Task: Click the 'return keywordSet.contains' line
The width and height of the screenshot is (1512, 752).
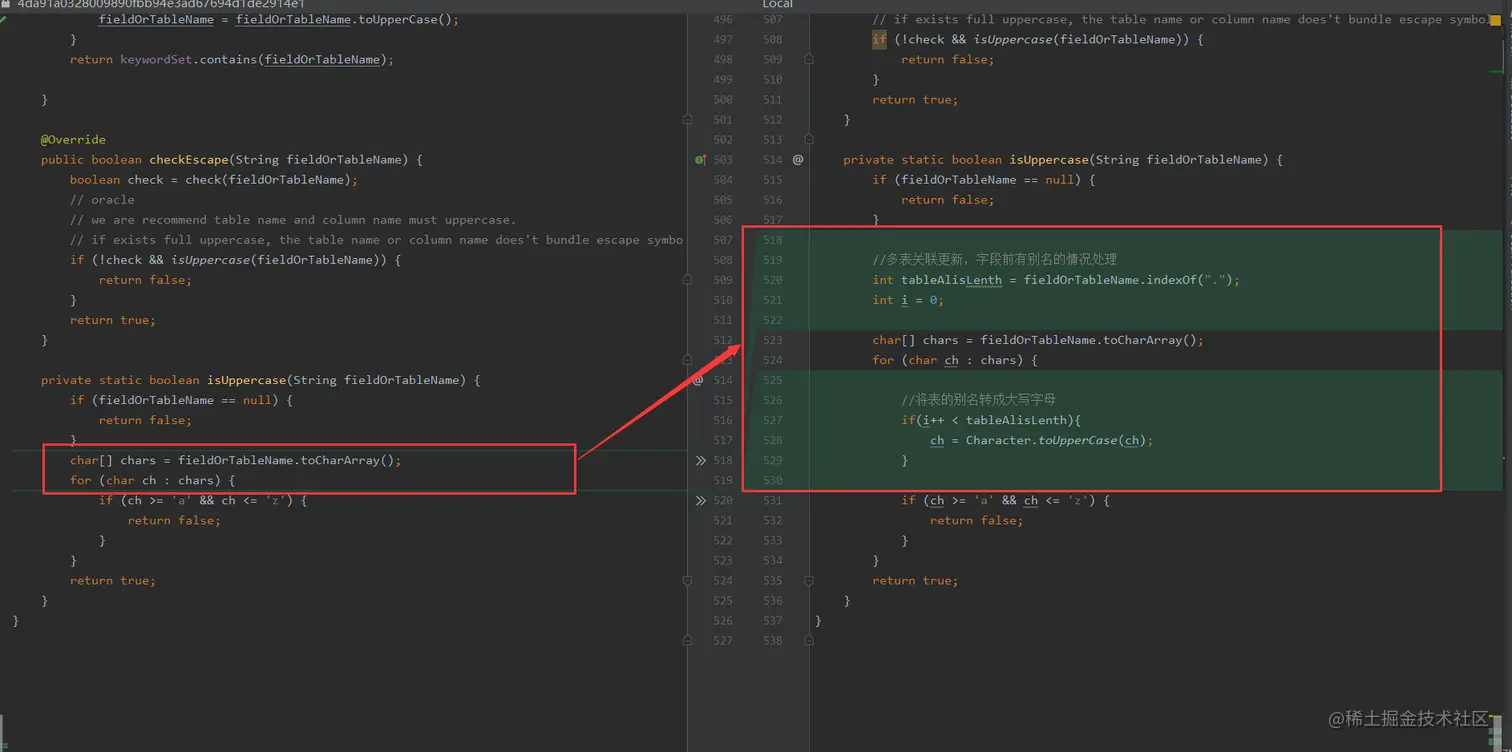Action: click(232, 60)
